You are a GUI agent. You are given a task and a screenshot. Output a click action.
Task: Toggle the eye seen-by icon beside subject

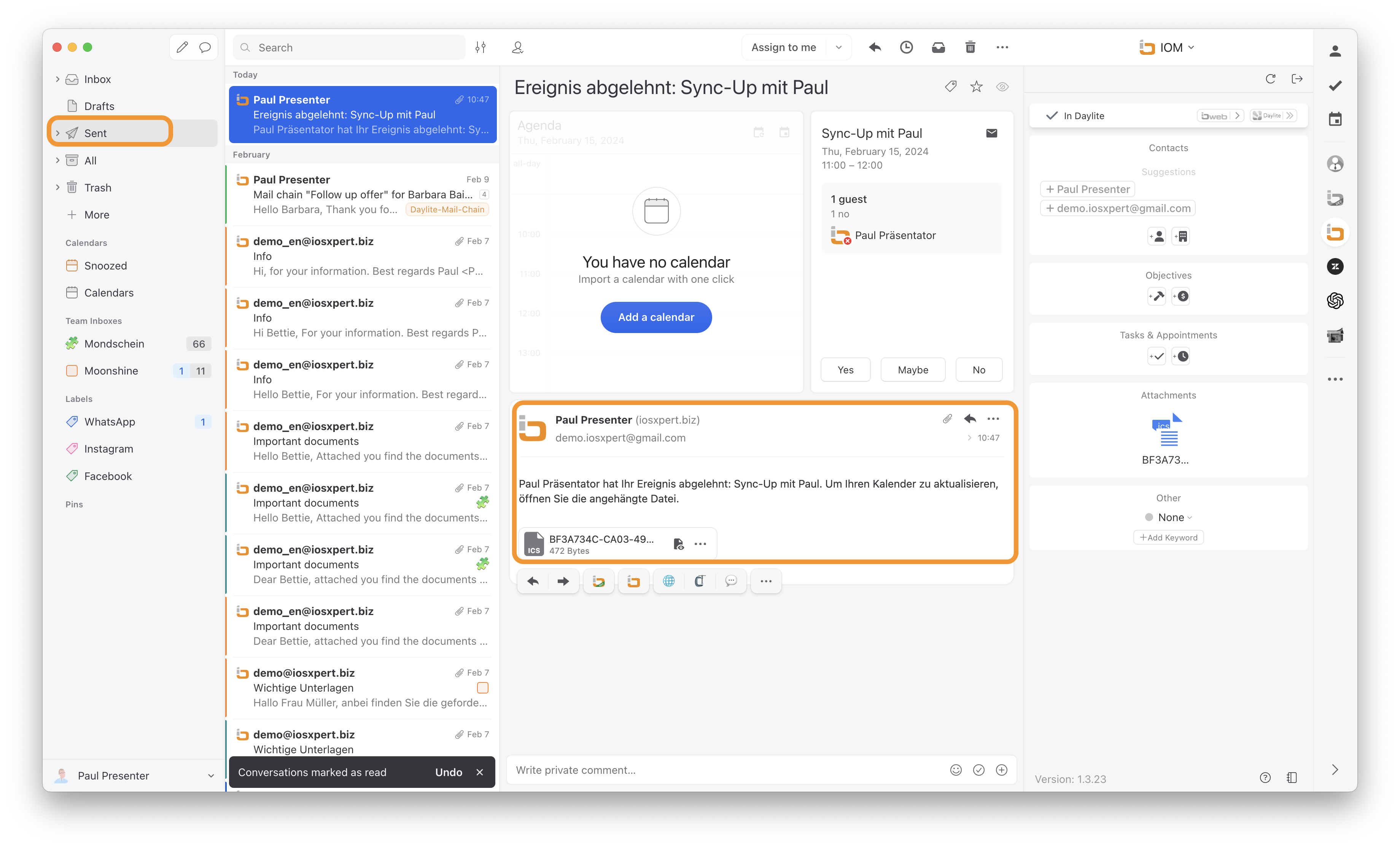click(1002, 86)
